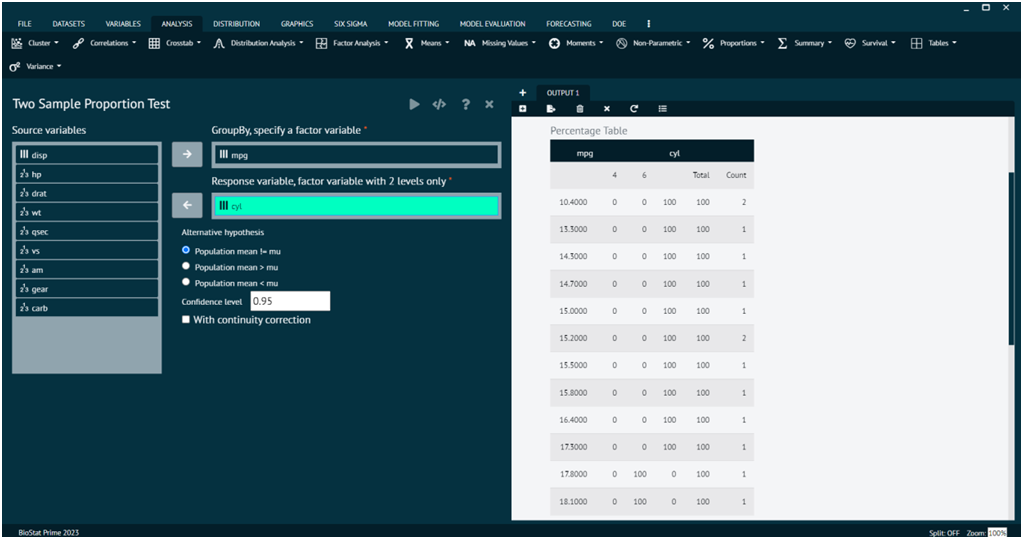1023x539 pixels.
Task: Move variable to GroupBy with right arrow
Action: (187, 155)
